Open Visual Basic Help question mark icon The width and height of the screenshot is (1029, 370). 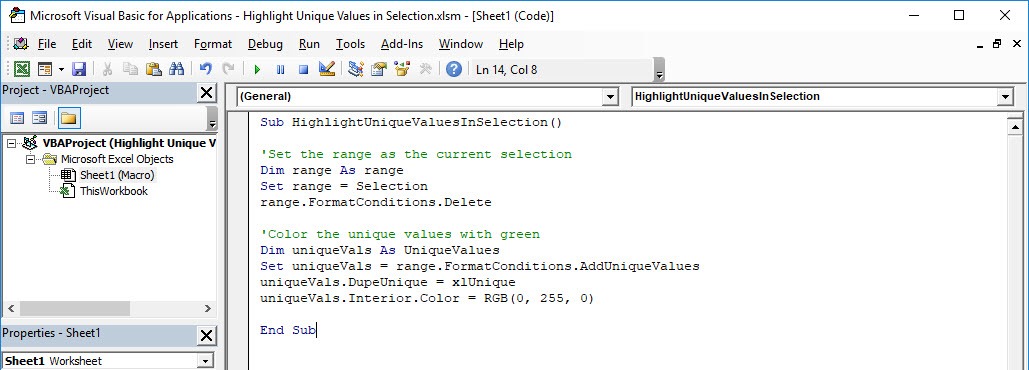453,70
